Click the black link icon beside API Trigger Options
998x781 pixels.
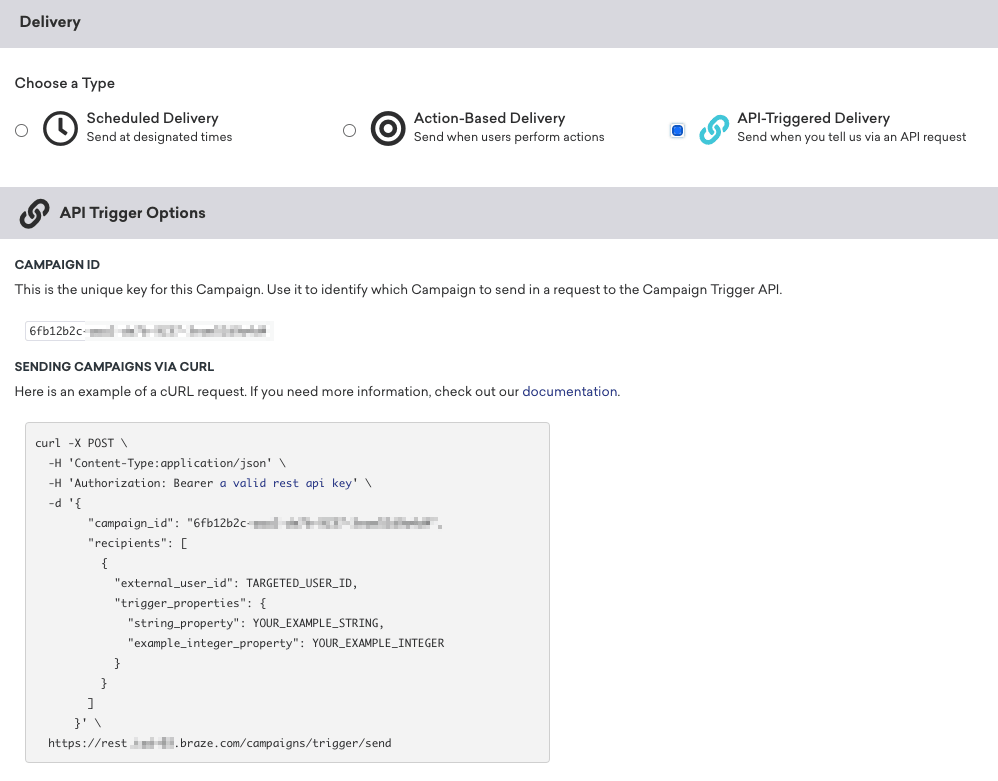(x=34, y=213)
